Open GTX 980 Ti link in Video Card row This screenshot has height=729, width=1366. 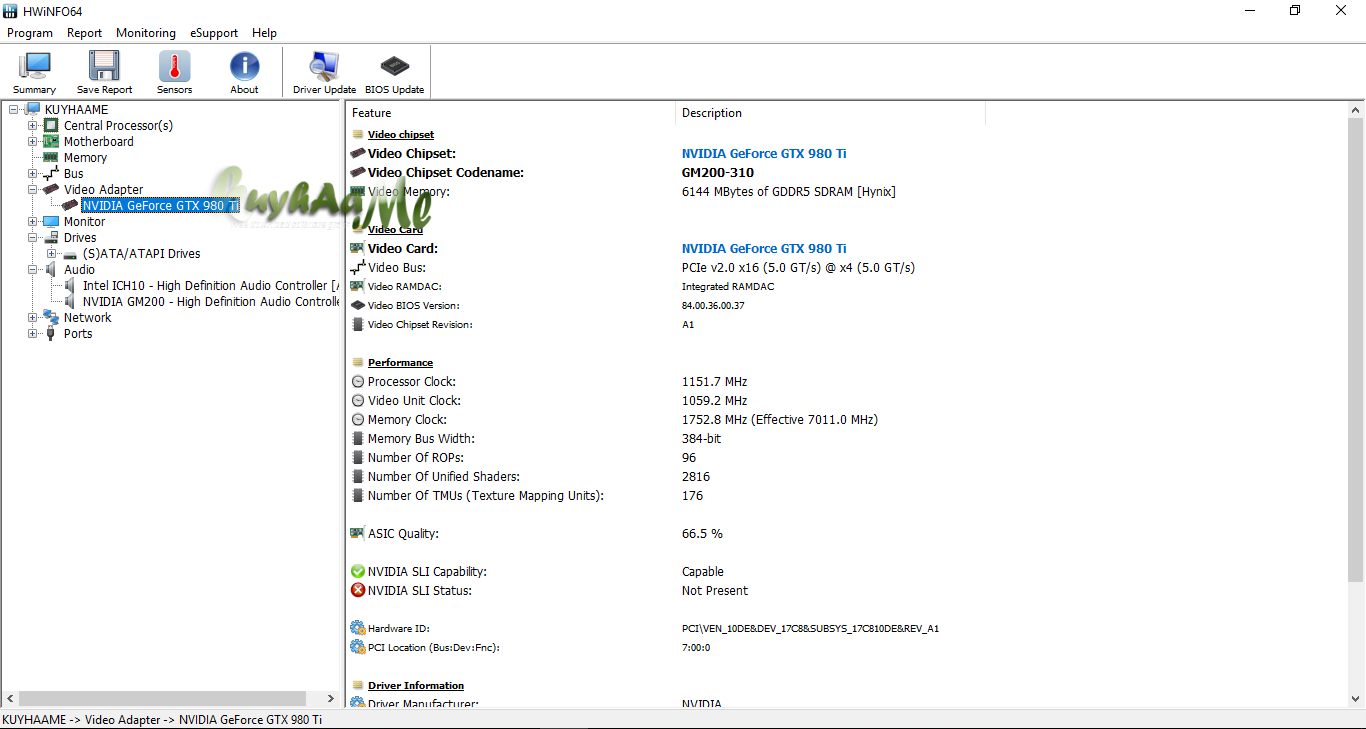pos(764,248)
